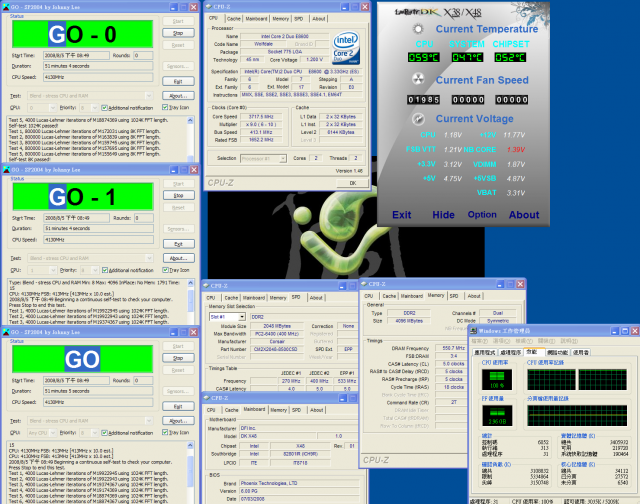640x504 pixels.
Task: Click the Intel Core 2 Duo logo in CPU-Z
Action: point(346,48)
